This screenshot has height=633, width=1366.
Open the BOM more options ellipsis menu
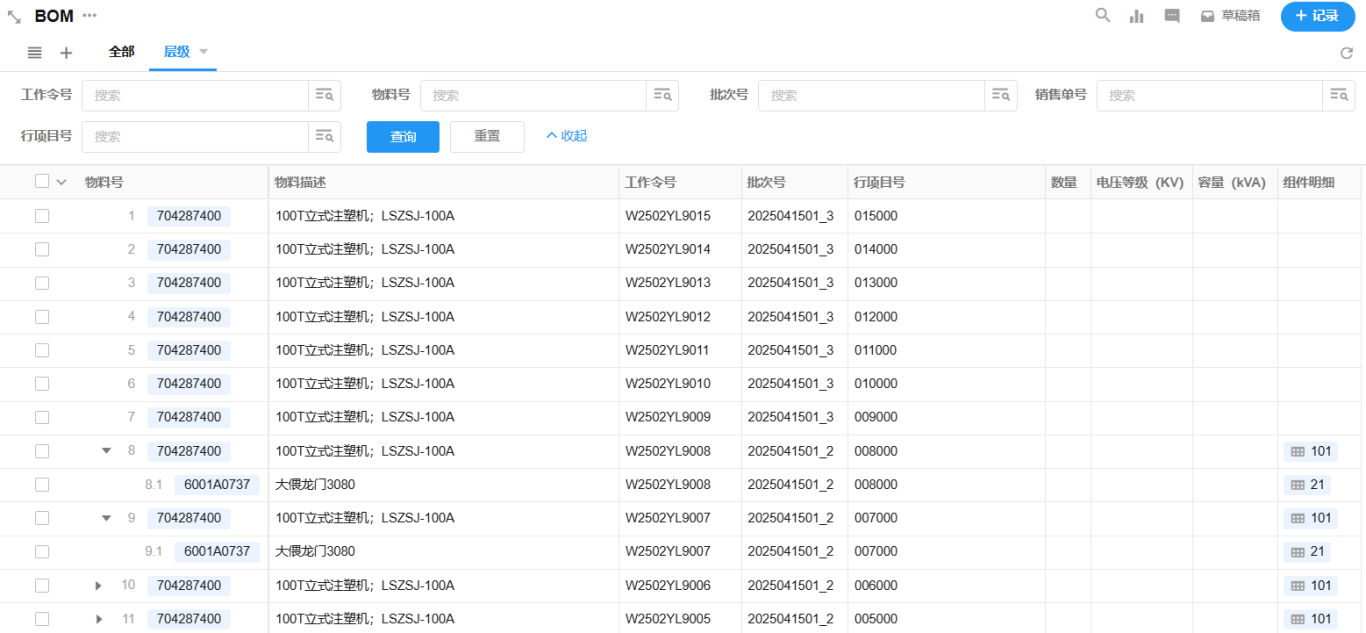[90, 16]
